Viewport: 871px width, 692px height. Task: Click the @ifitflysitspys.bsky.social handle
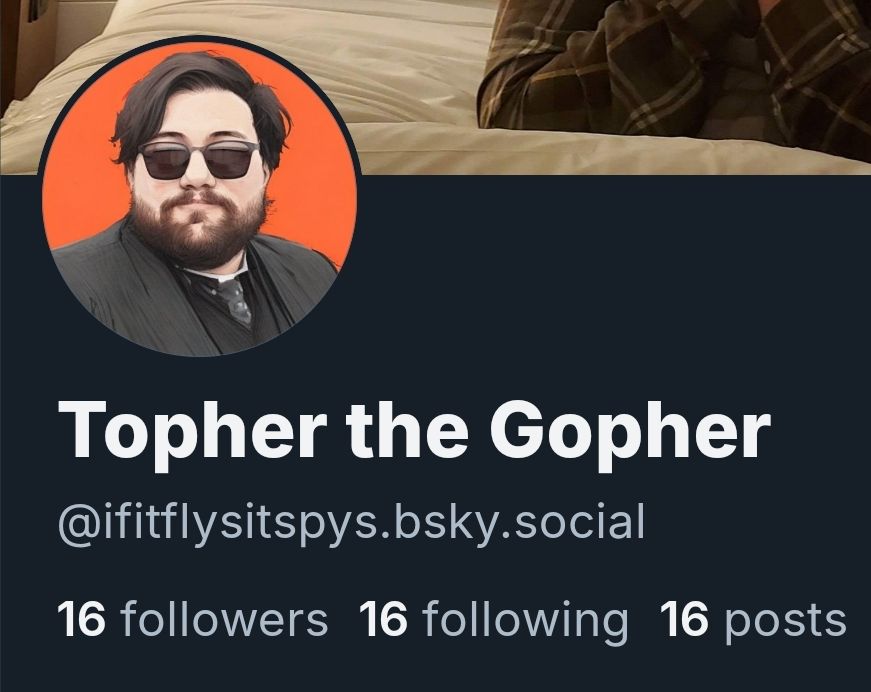[351, 521]
